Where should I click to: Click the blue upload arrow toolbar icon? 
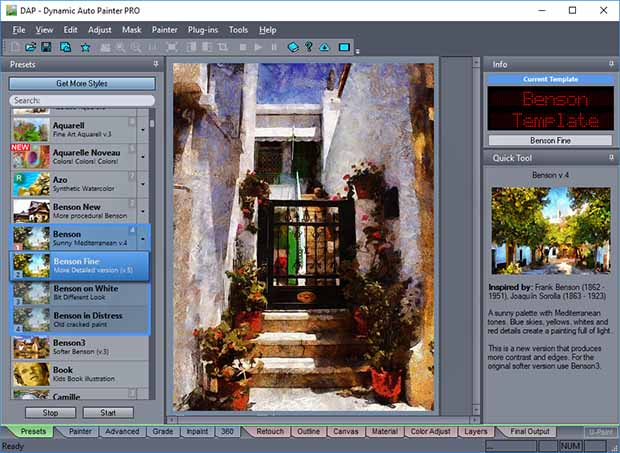(324, 47)
